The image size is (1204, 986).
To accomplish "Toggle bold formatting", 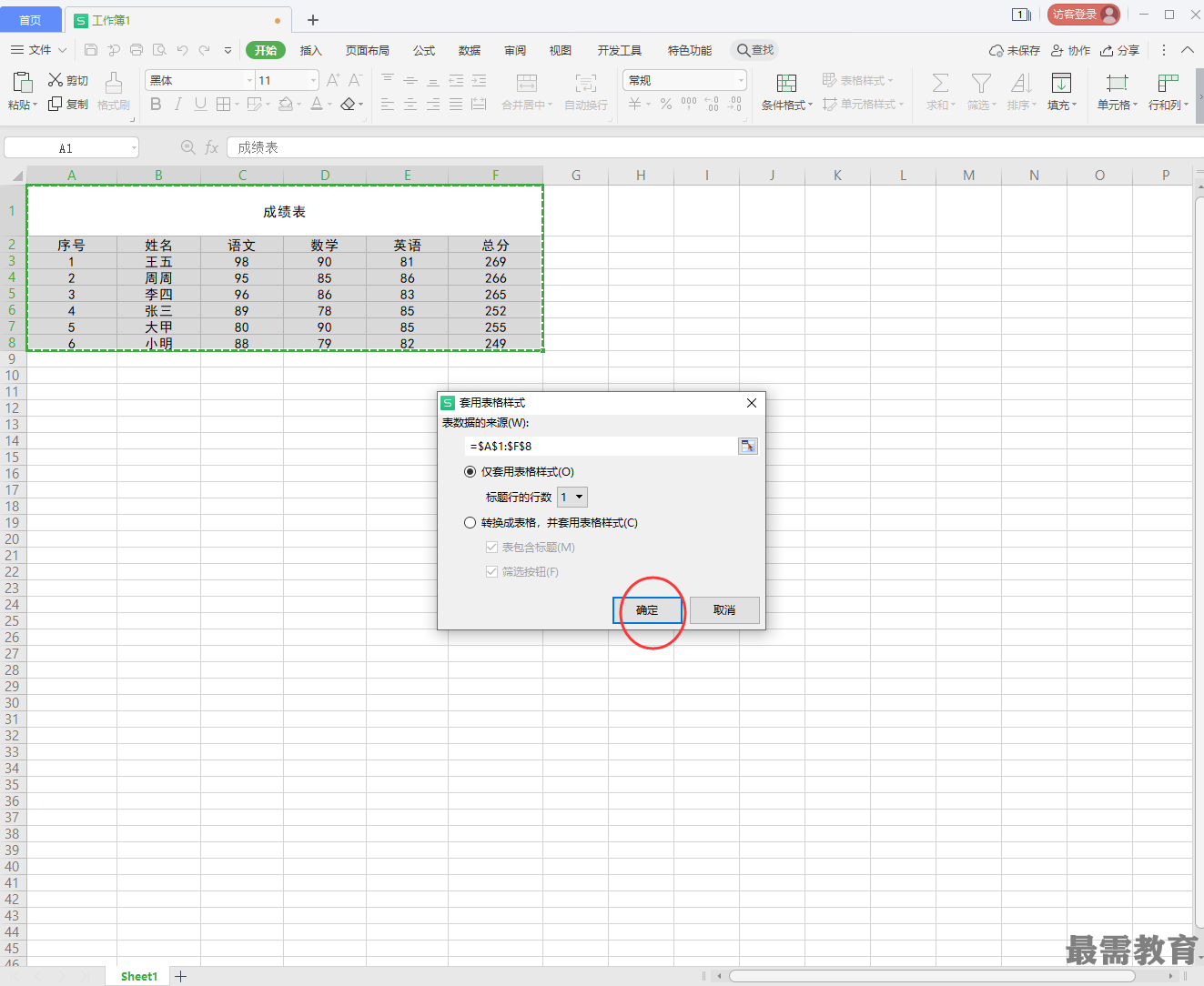I will pos(156,105).
